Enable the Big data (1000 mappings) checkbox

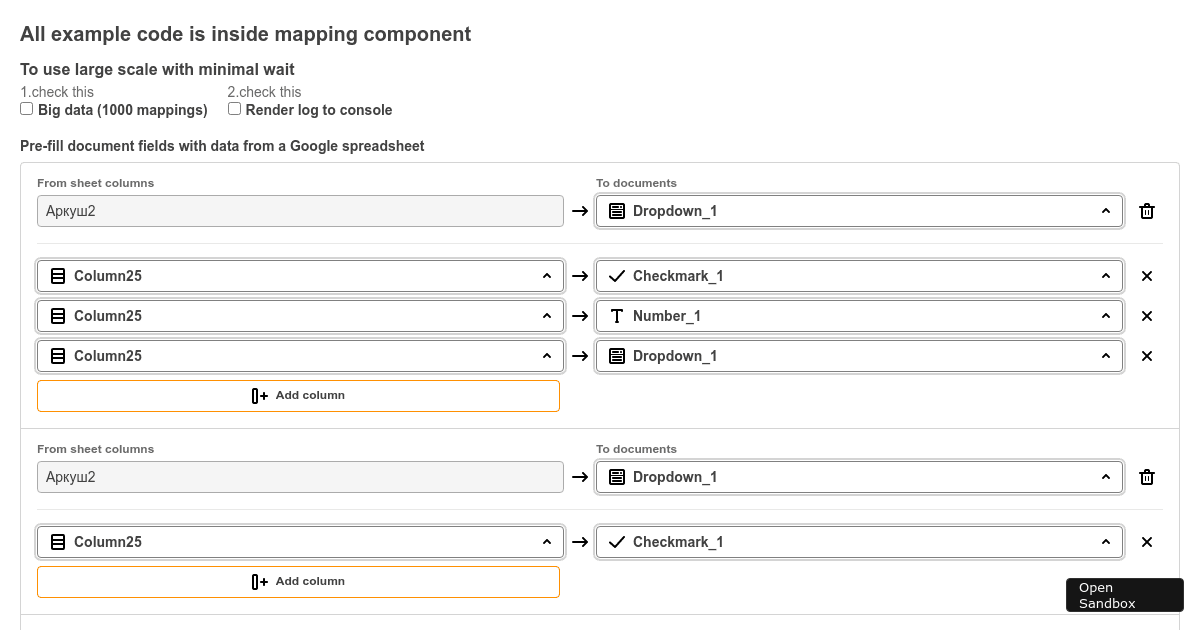pos(26,108)
